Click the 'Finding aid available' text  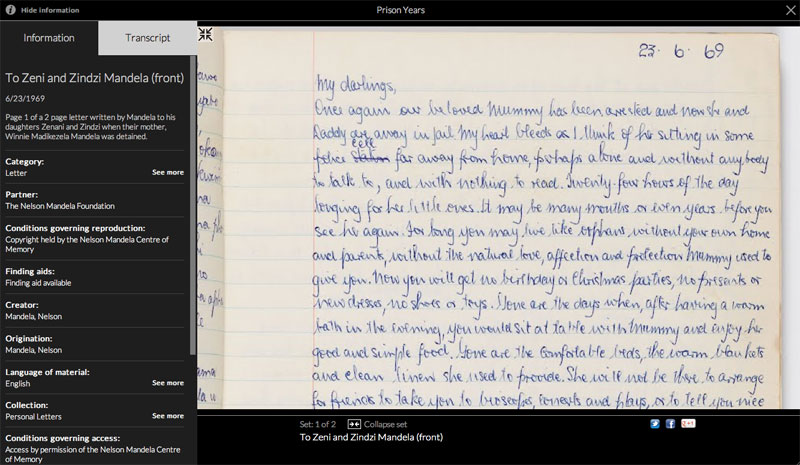[38, 283]
